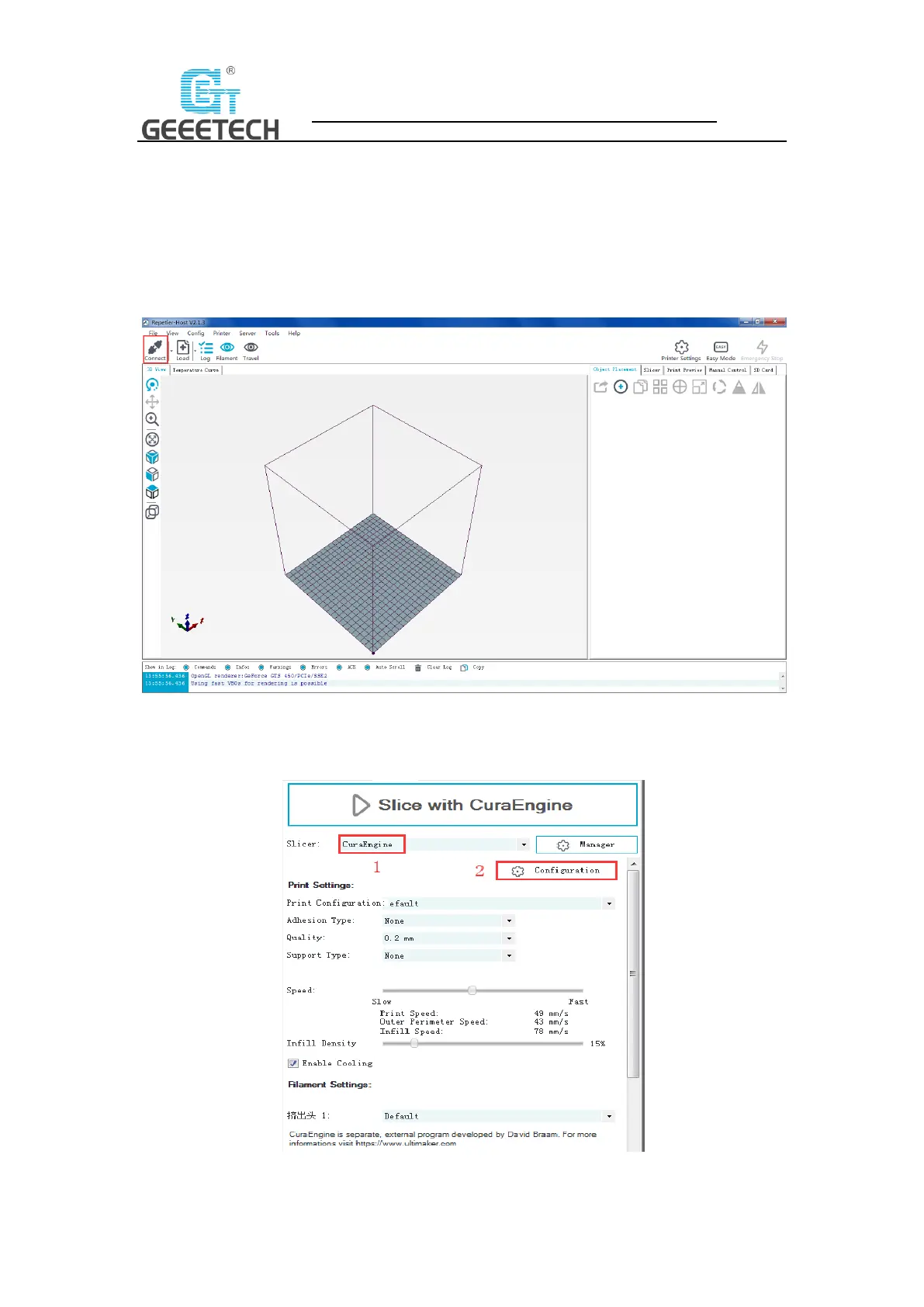Toggle Filament visibility eye icon
Viewport: 924px width, 1307px height.
coord(227,347)
